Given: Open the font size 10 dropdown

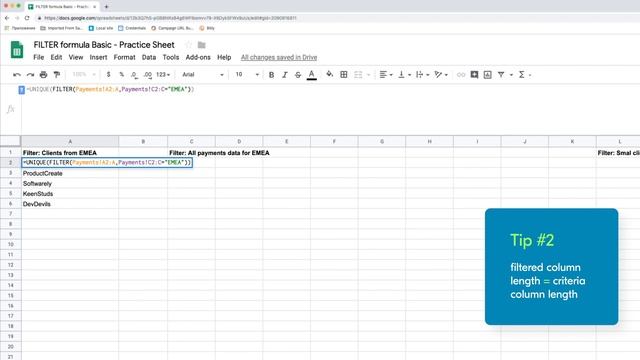Looking at the screenshot, I should click(x=247, y=75).
